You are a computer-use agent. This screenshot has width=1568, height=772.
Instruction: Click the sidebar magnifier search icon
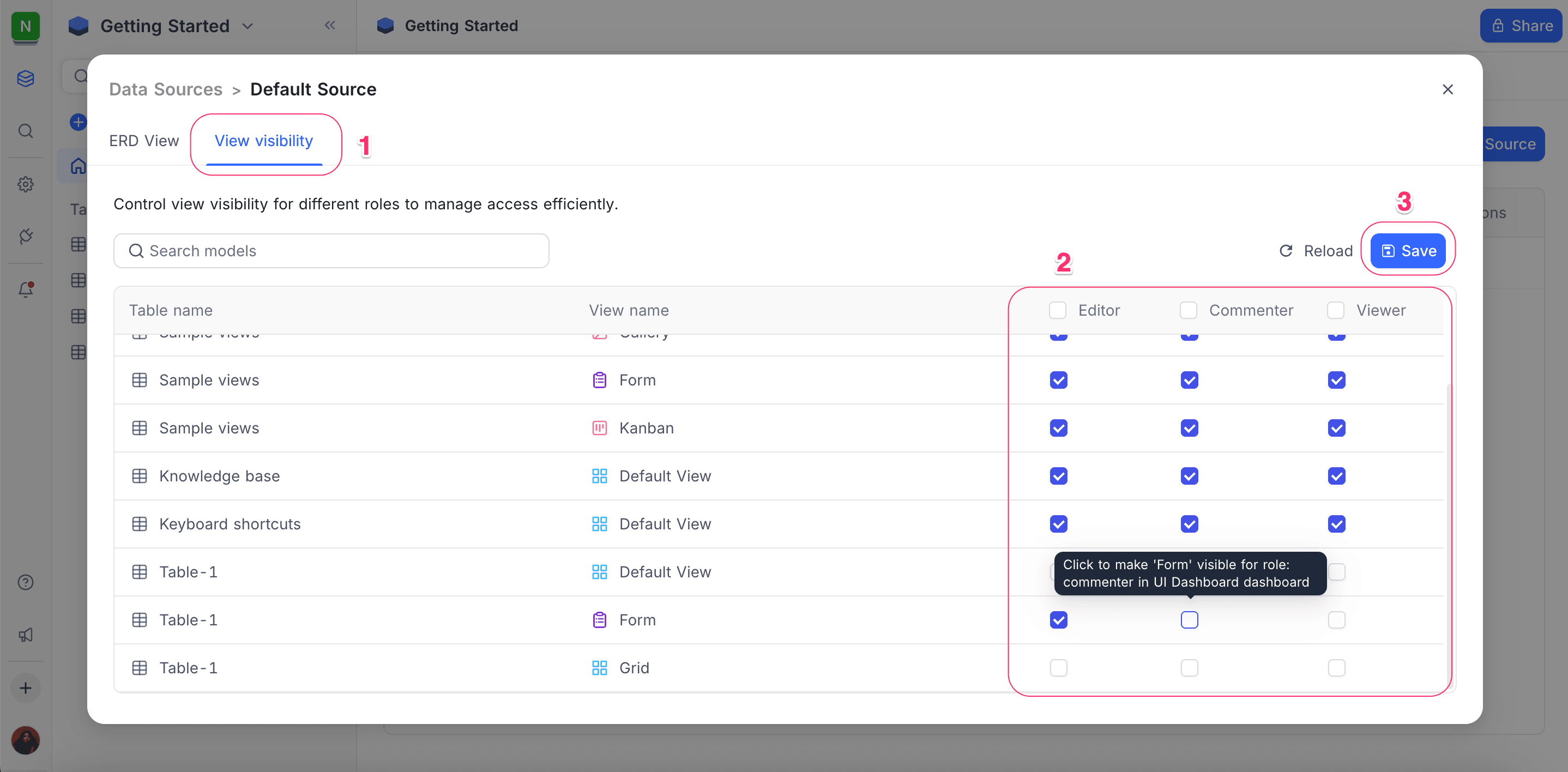26,131
